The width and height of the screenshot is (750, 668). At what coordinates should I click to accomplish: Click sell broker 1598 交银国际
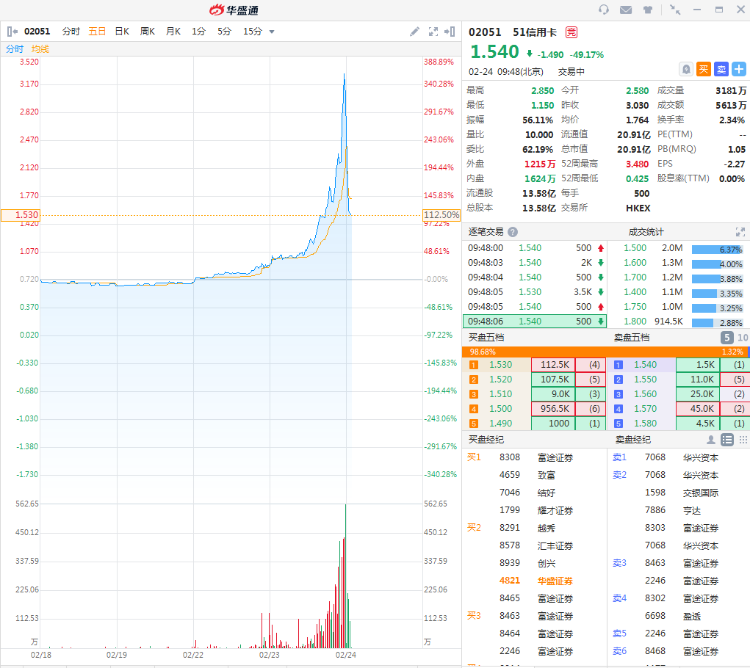coord(681,493)
